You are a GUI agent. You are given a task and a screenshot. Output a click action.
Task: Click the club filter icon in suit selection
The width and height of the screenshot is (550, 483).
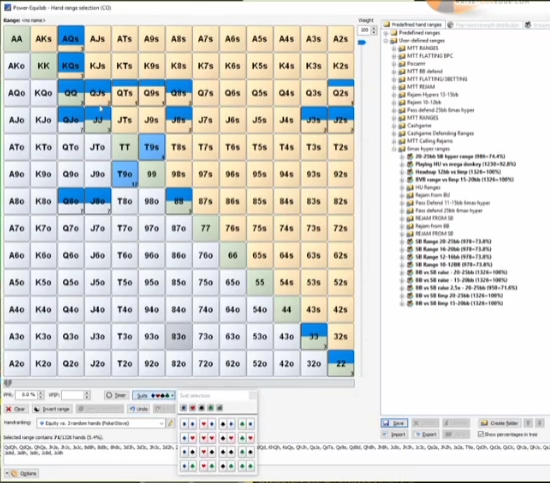pyautogui.click(x=210, y=408)
